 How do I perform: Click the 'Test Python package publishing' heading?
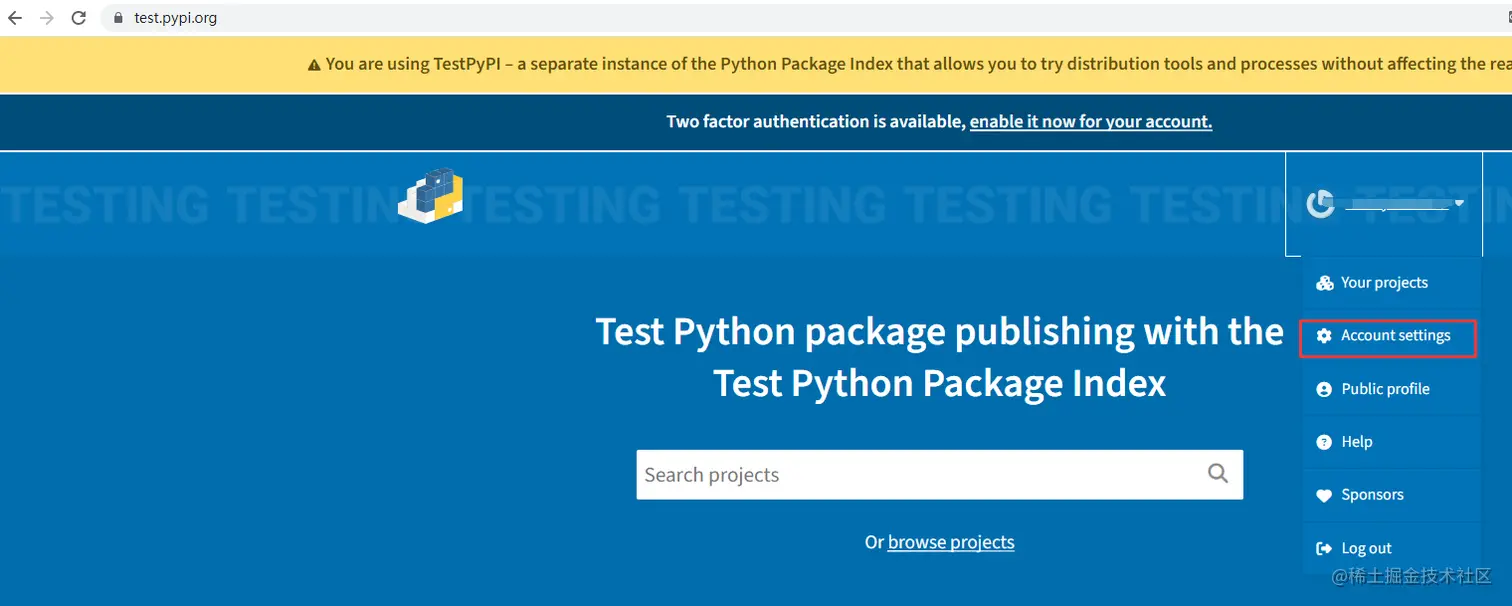940,358
